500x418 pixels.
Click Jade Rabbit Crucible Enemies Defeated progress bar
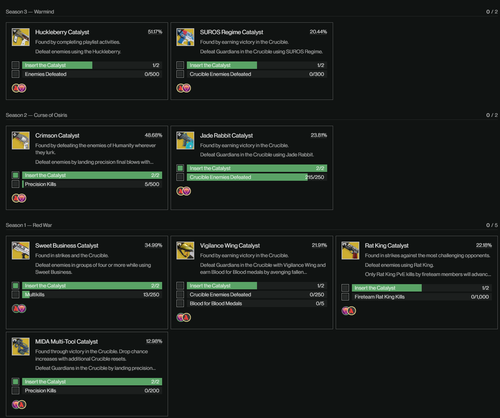pos(257,177)
